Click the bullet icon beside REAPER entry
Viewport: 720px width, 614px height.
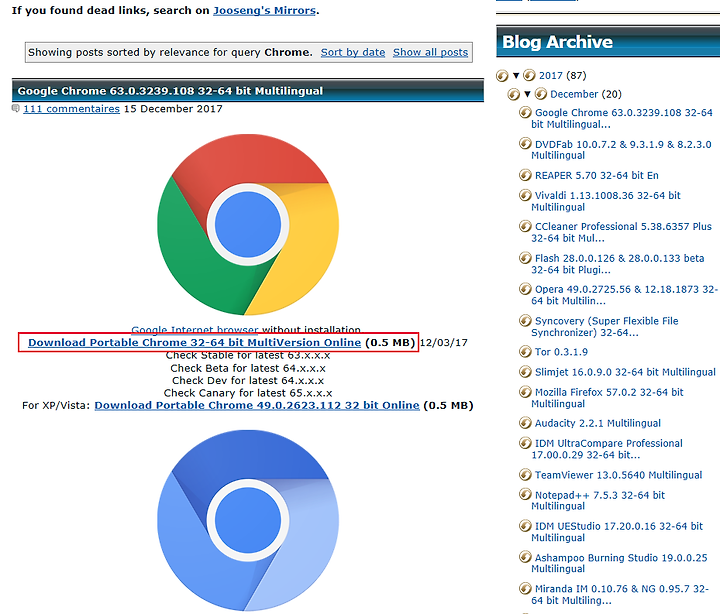(525, 175)
